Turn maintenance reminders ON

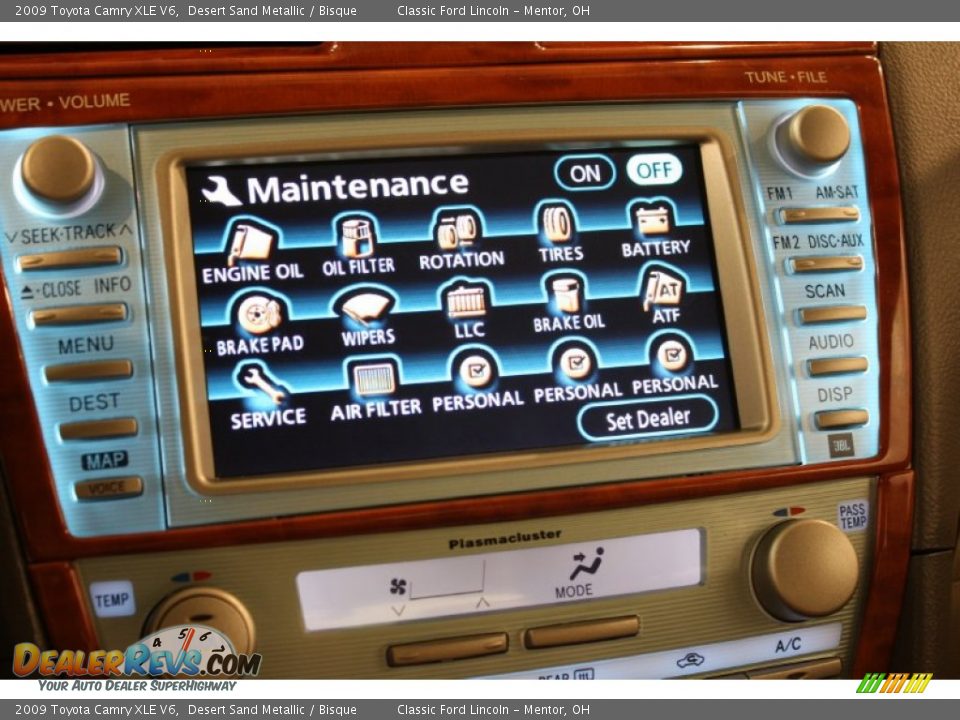tap(585, 173)
